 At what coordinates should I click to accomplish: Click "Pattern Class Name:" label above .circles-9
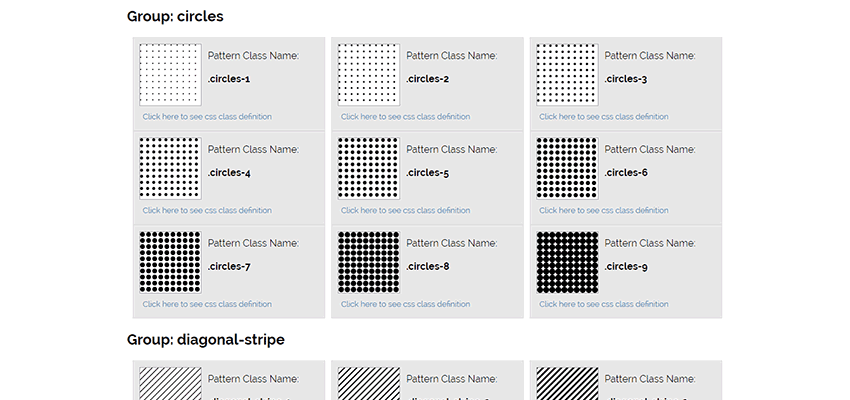click(x=650, y=243)
